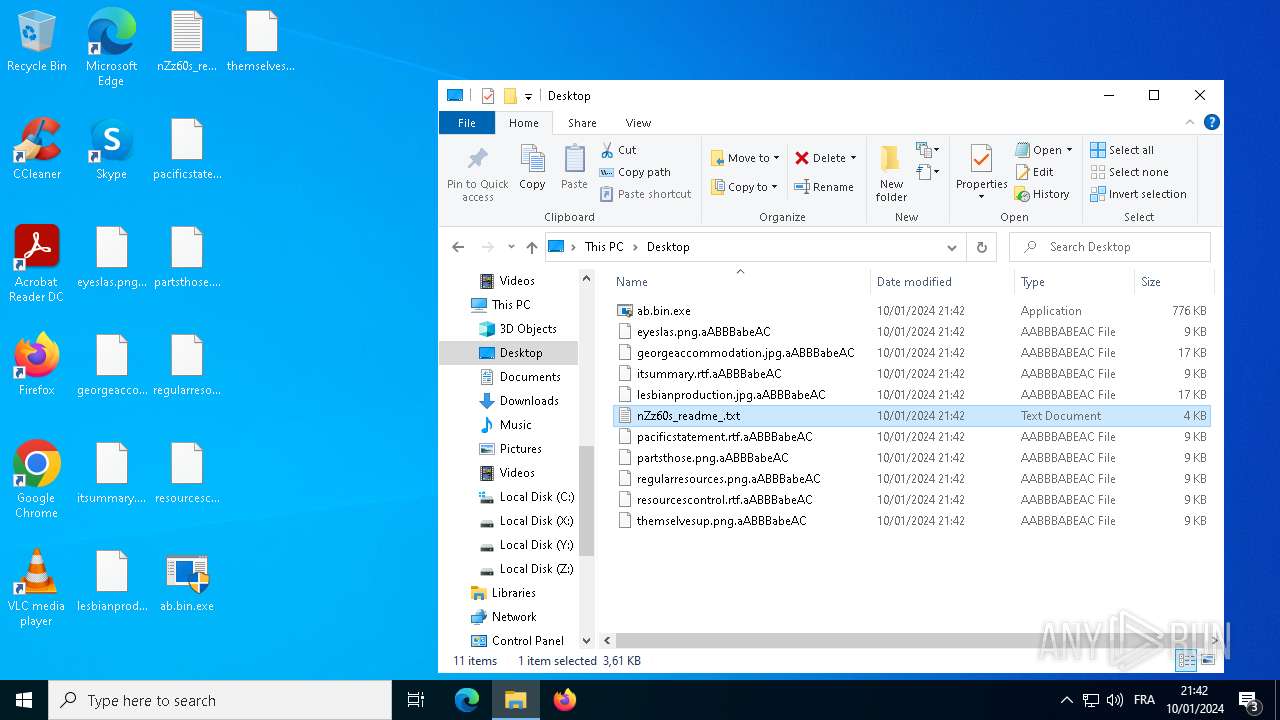Switch to Large icons view icon
The width and height of the screenshot is (1280, 720).
point(1208,660)
